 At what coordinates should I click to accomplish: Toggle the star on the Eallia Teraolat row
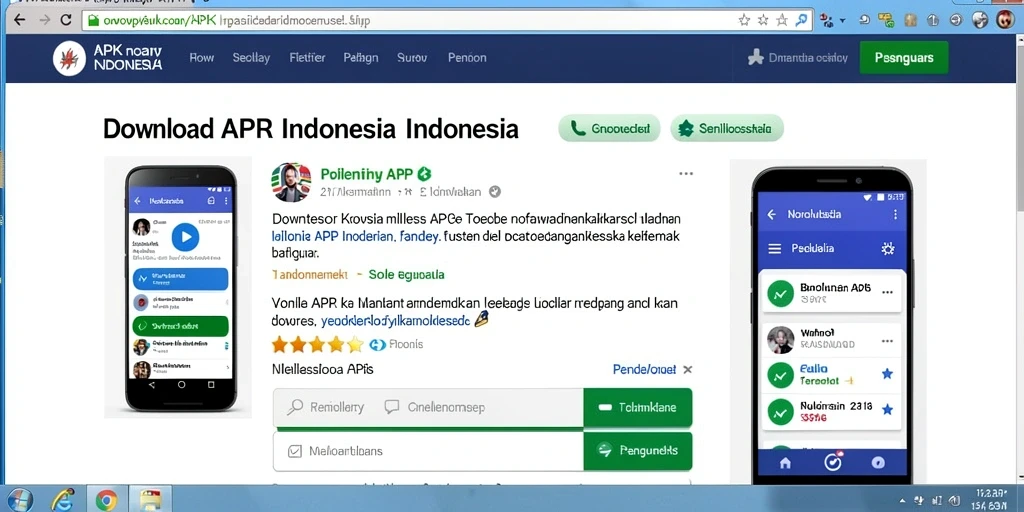(887, 374)
